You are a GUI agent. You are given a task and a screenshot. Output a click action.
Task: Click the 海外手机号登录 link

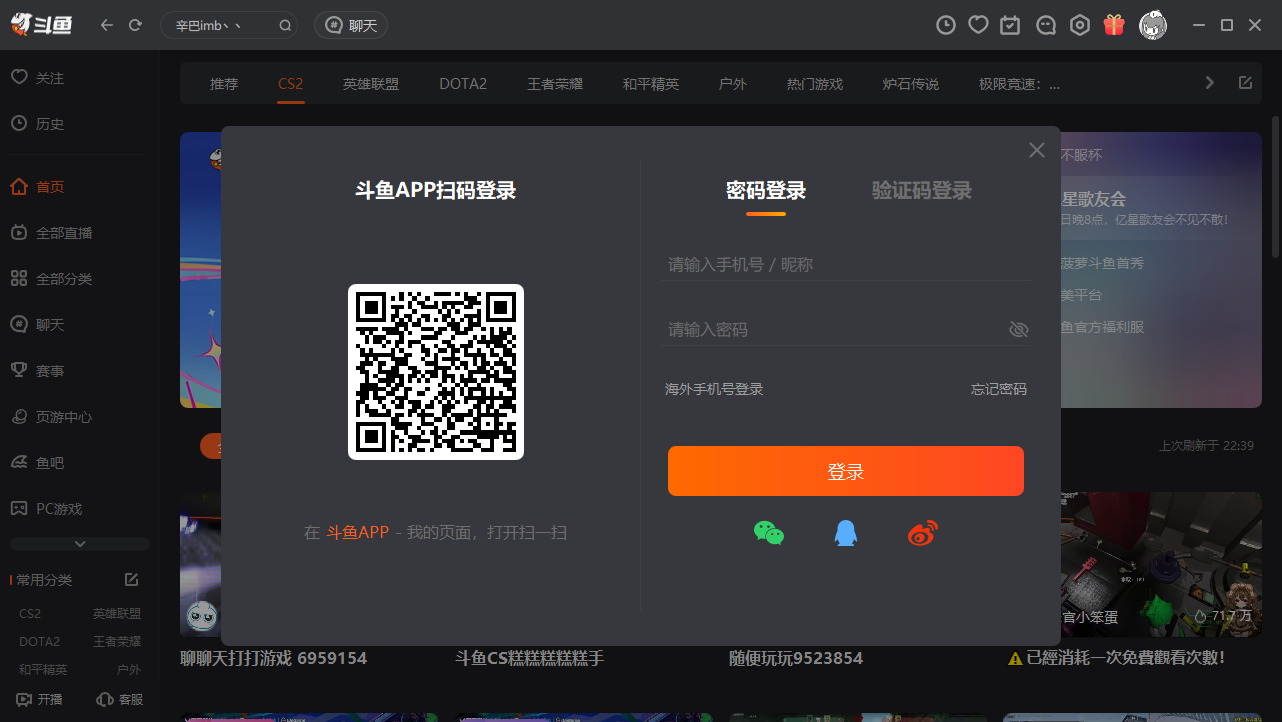coord(714,389)
